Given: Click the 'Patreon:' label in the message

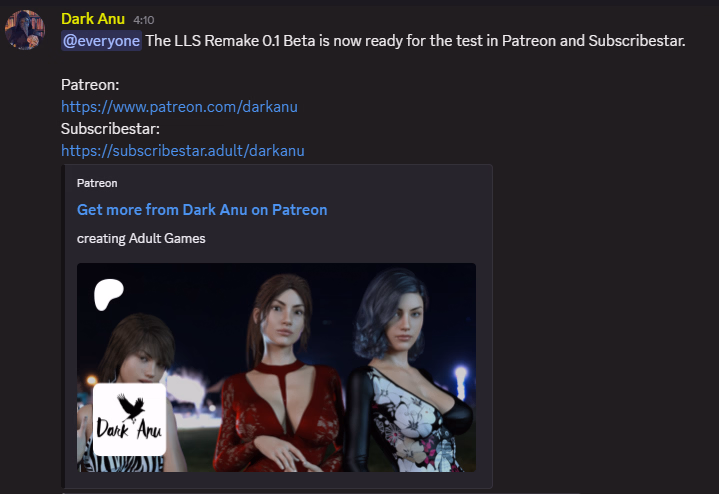Looking at the screenshot, I should coord(90,85).
